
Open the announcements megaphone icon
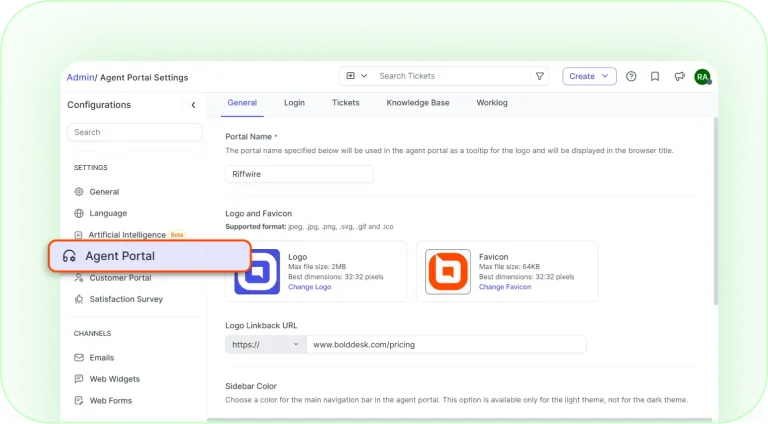pyautogui.click(x=679, y=76)
